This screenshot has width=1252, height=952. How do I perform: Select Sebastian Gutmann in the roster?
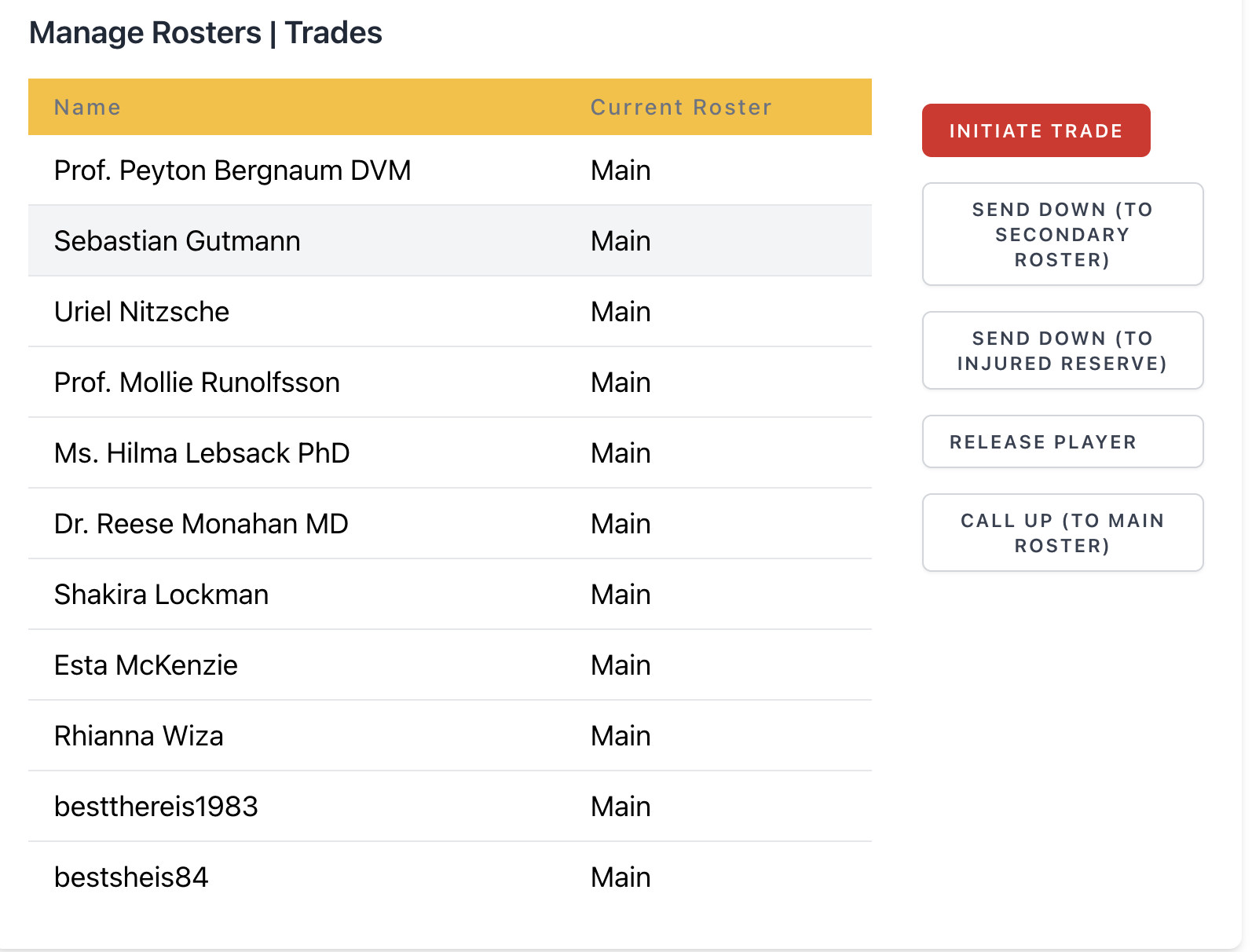178,241
